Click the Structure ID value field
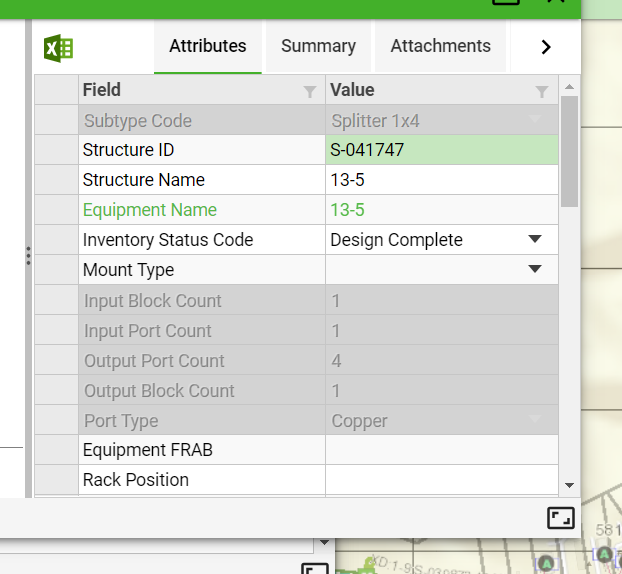Image resolution: width=622 pixels, height=574 pixels. pyautogui.click(x=441, y=150)
